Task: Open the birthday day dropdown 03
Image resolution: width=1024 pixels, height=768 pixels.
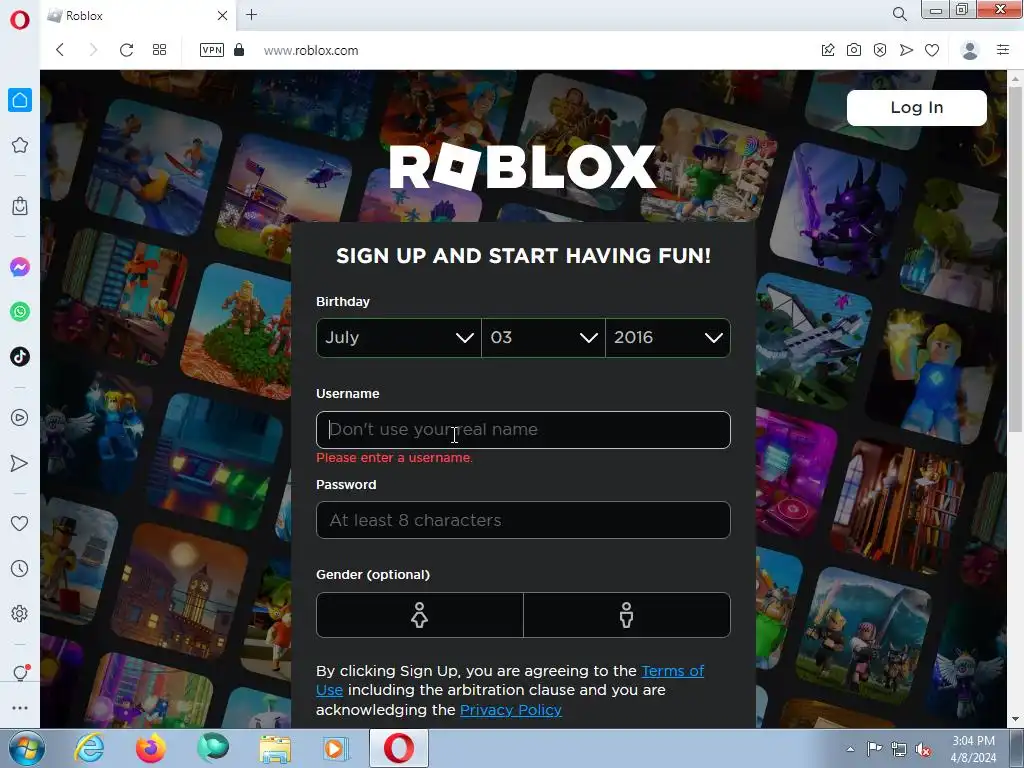Action: 543,338
